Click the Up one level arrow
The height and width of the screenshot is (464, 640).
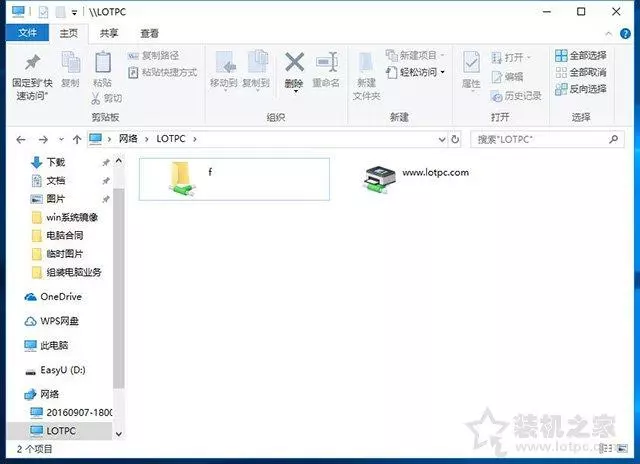(77, 140)
